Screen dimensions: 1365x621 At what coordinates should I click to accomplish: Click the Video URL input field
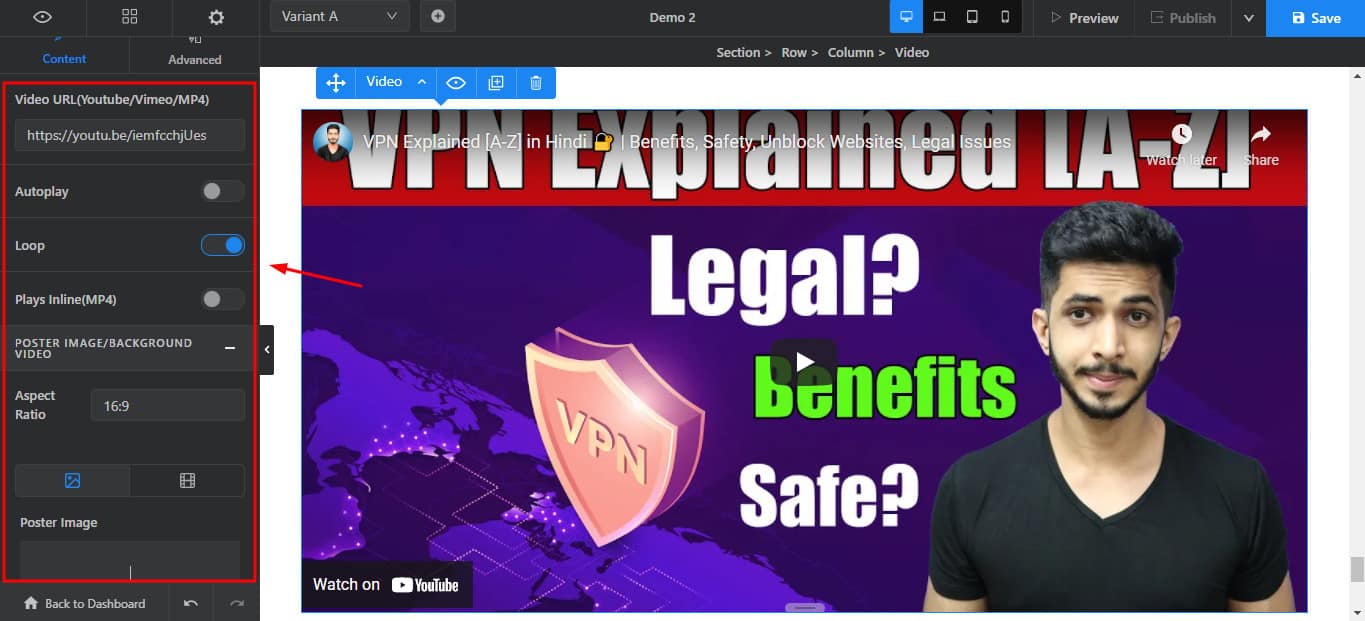(x=129, y=135)
